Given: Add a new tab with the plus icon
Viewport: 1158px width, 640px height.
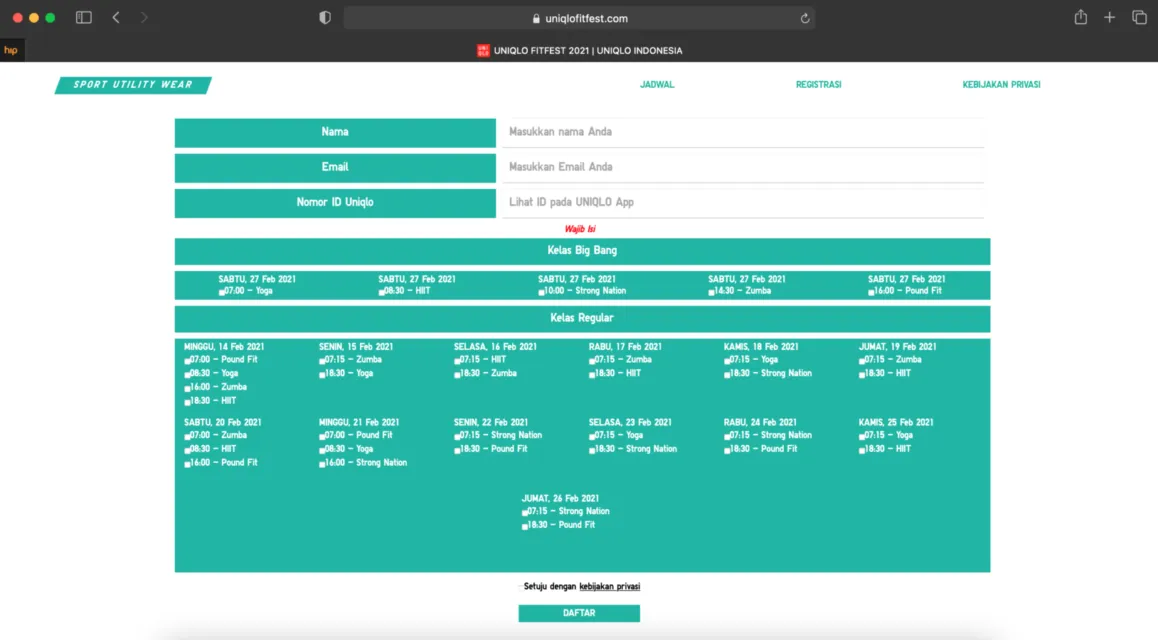Looking at the screenshot, I should (x=1109, y=18).
